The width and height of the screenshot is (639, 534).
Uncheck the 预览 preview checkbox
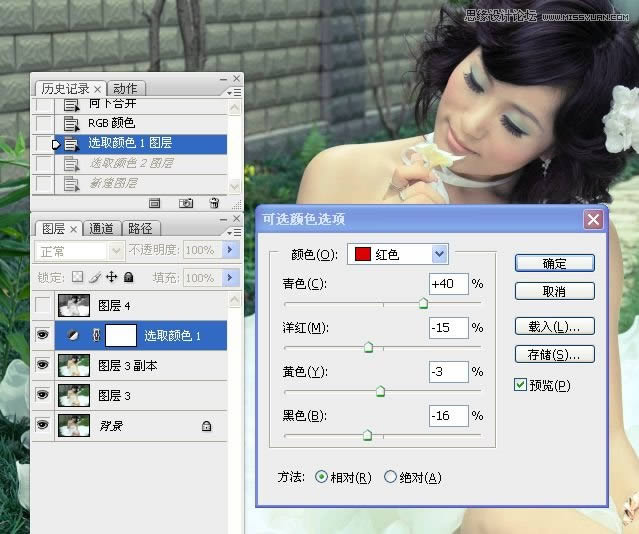coord(520,385)
